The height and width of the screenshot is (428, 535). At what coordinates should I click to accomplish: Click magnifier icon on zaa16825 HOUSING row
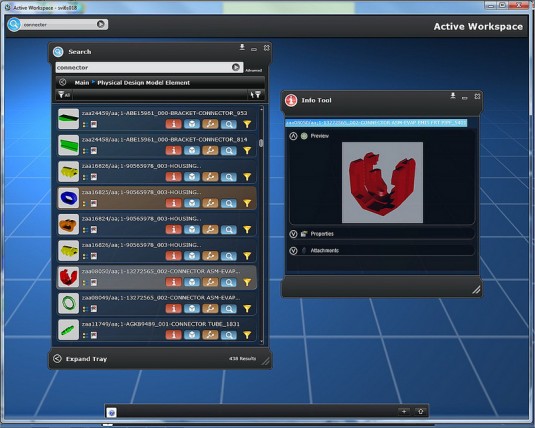(229, 203)
